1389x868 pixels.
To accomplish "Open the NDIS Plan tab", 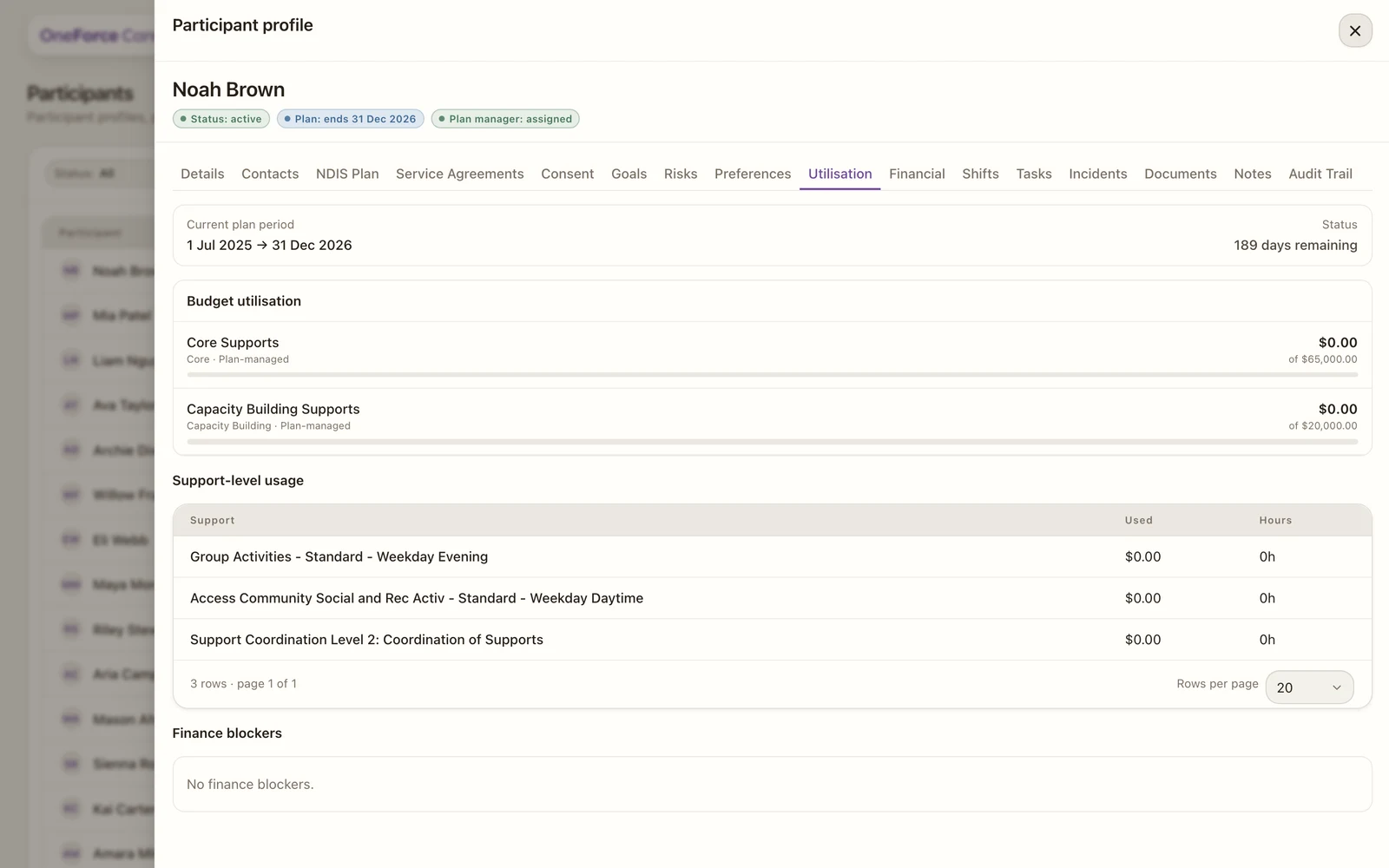I will (347, 174).
